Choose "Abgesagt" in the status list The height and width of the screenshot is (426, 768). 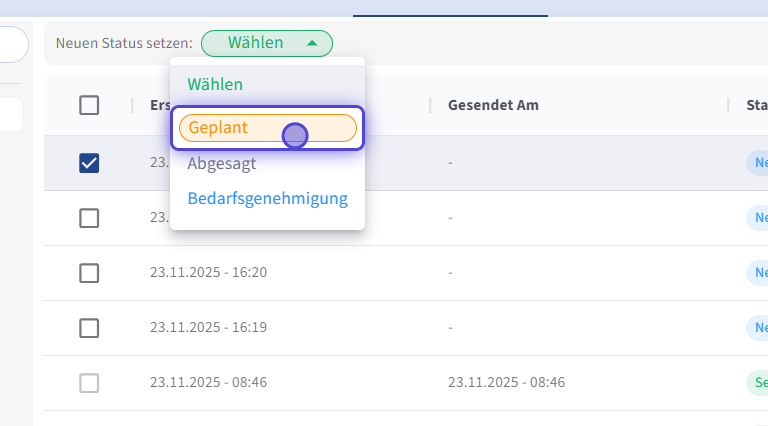pos(222,164)
